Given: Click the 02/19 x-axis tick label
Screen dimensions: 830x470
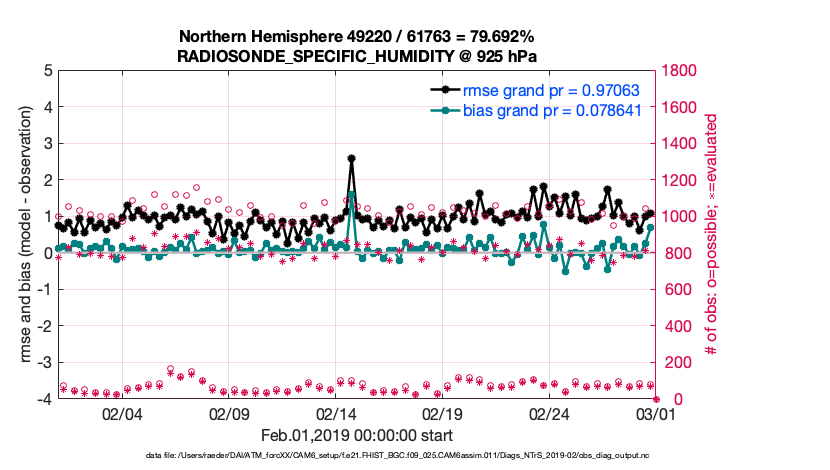Looking at the screenshot, I should [x=442, y=414].
